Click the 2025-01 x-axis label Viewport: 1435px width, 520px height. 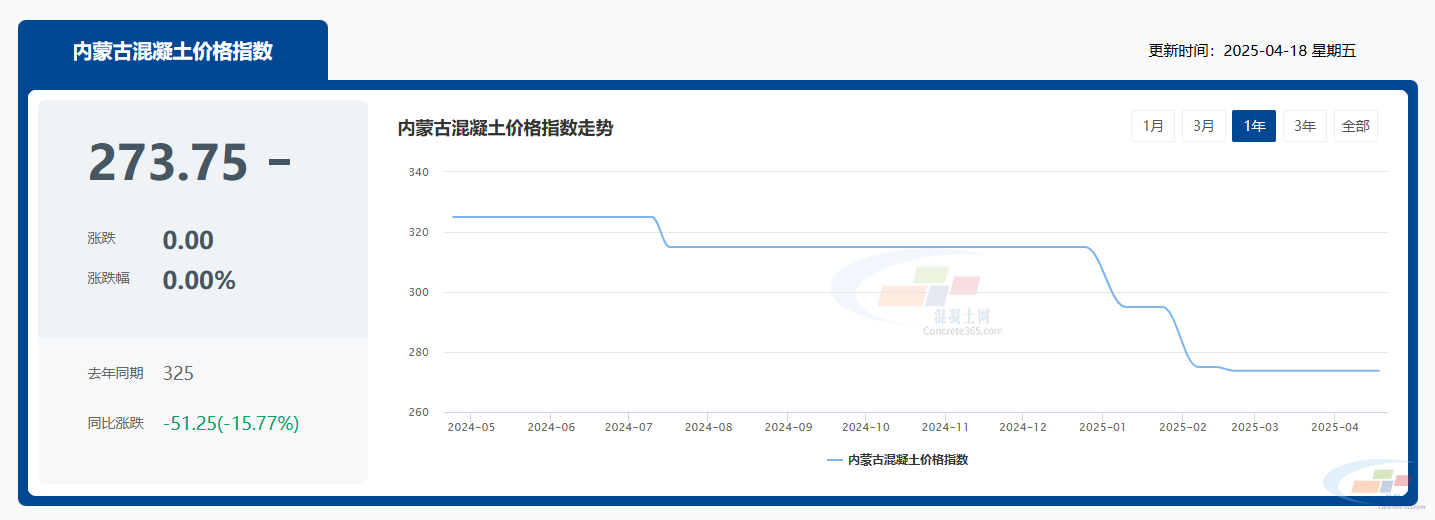tap(1102, 427)
